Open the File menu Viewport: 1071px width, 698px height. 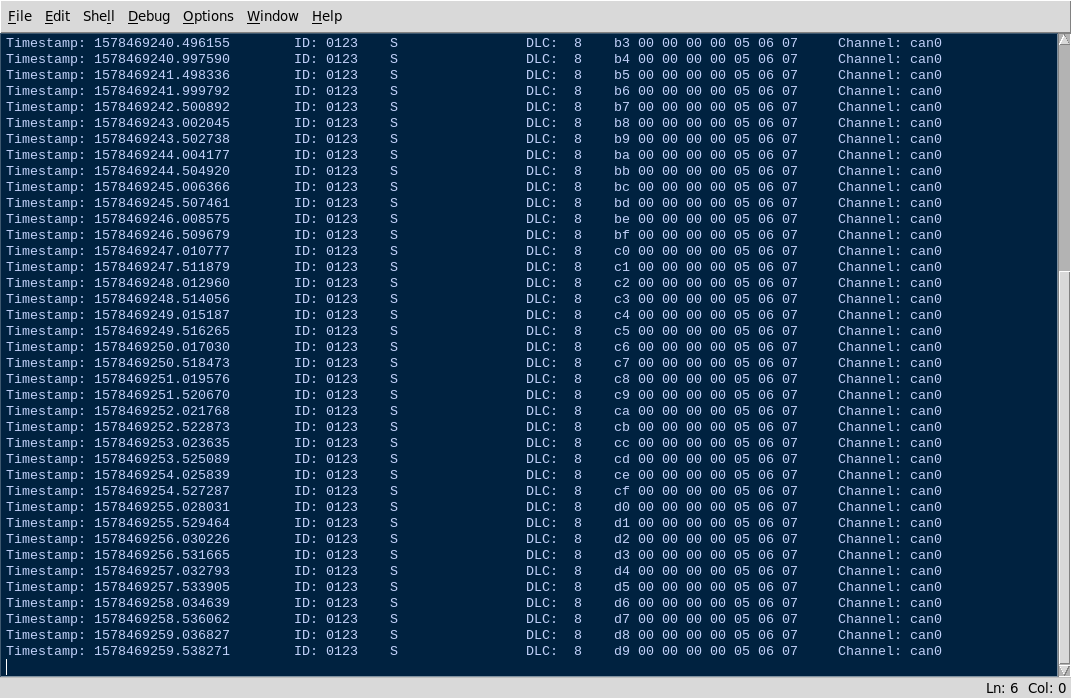[x=19, y=16]
